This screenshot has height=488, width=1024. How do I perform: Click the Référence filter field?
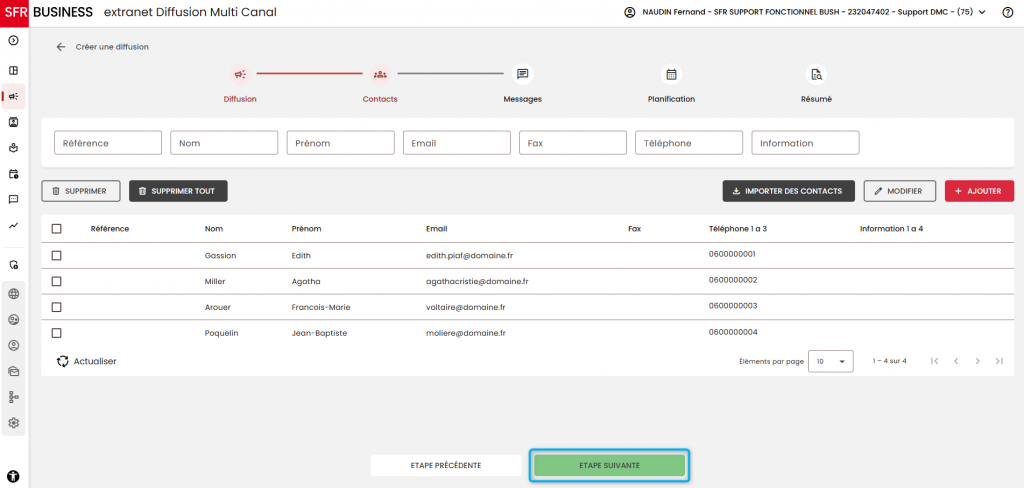[x=108, y=143]
